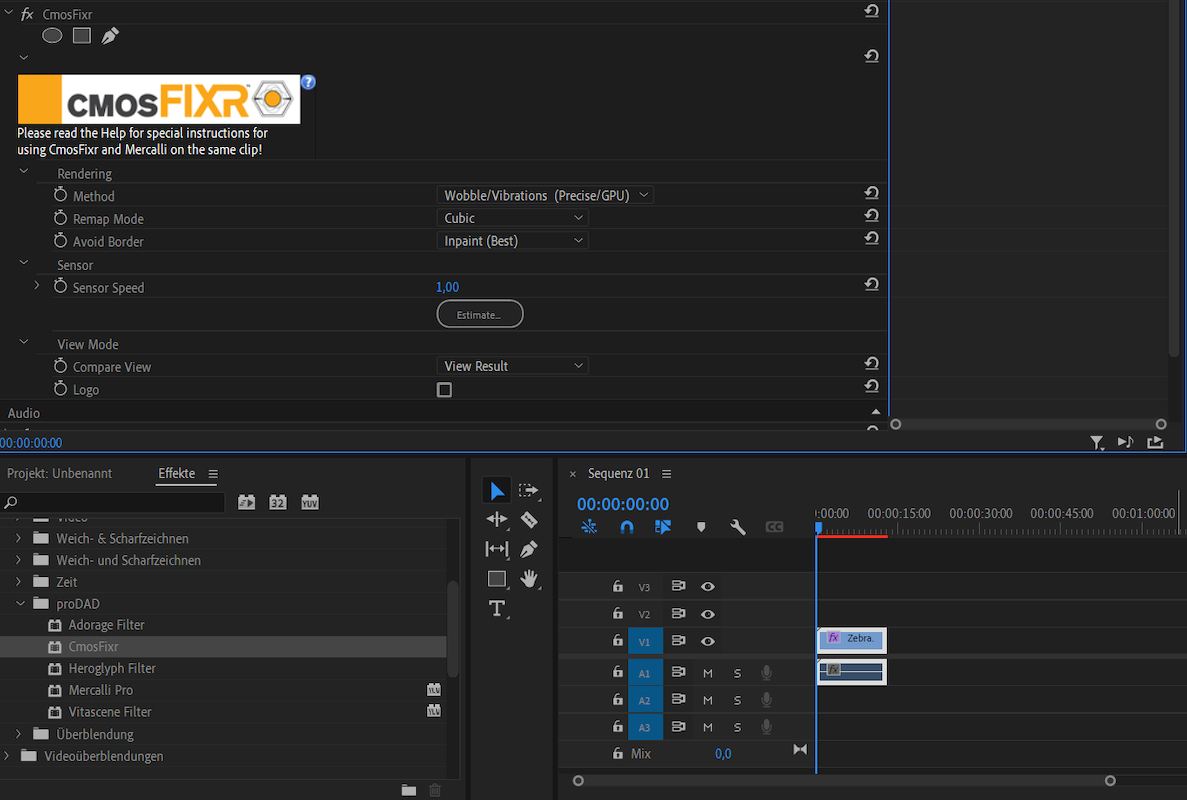Open the effect controls filter properties icon
The width and height of the screenshot is (1187, 800).
(x=1096, y=443)
